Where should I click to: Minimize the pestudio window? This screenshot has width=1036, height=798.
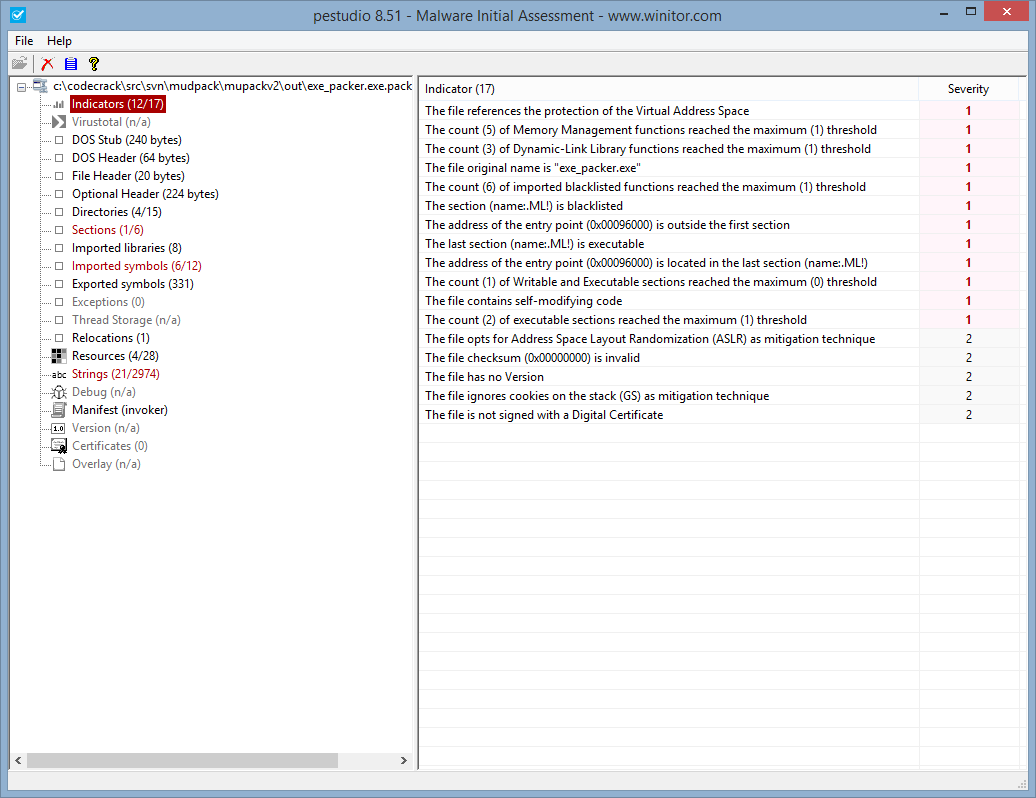click(944, 11)
